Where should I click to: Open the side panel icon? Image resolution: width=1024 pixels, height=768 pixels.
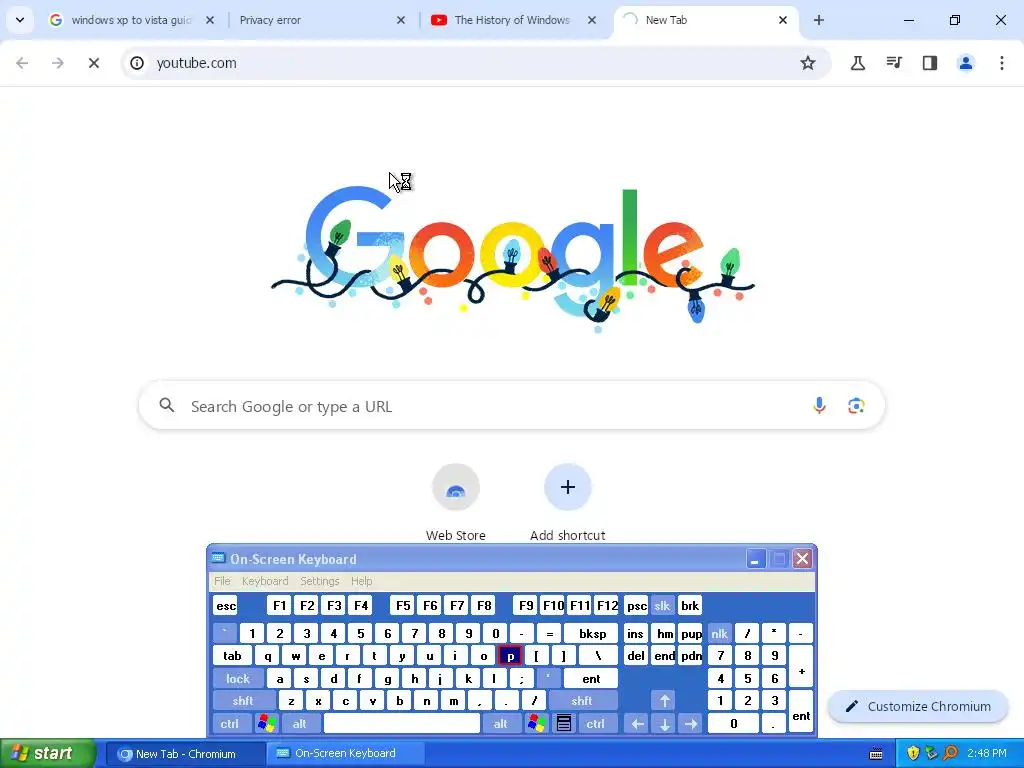click(x=930, y=63)
